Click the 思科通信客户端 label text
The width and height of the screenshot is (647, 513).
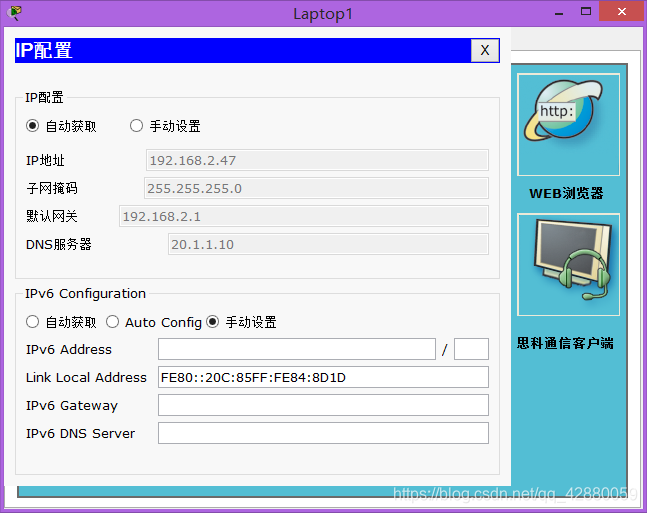[x=565, y=343]
